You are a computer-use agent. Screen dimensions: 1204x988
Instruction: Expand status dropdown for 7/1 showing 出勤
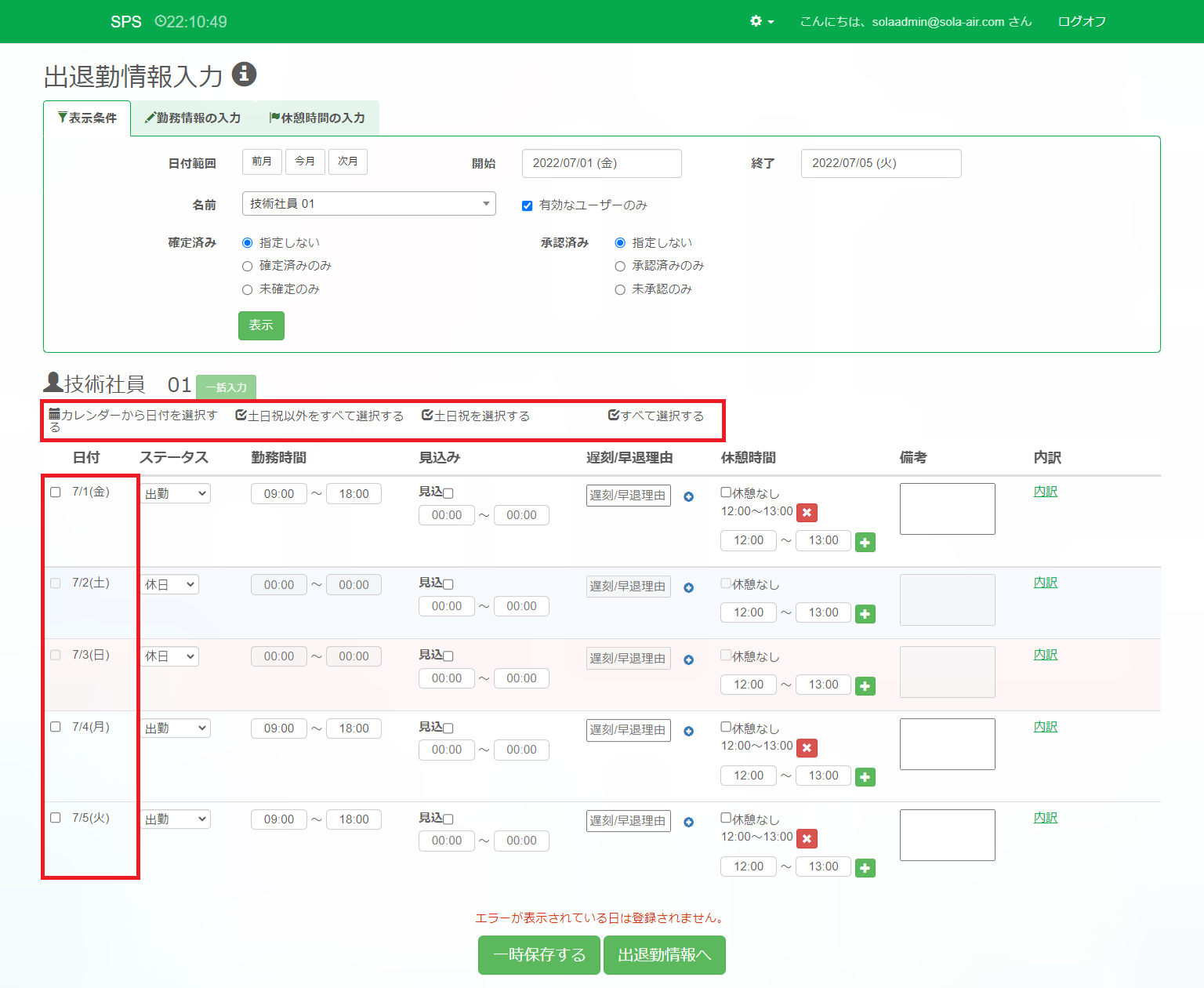click(176, 494)
